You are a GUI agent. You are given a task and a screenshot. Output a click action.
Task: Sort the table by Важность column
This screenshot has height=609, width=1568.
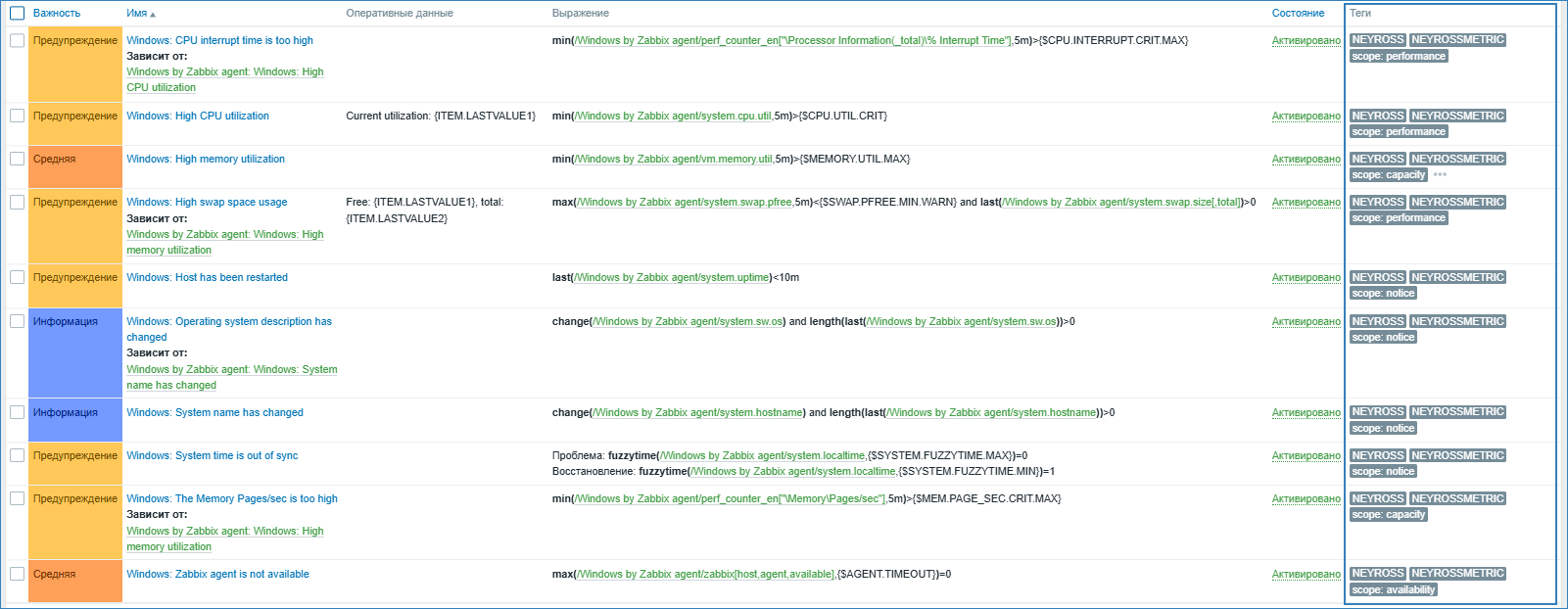coord(57,14)
